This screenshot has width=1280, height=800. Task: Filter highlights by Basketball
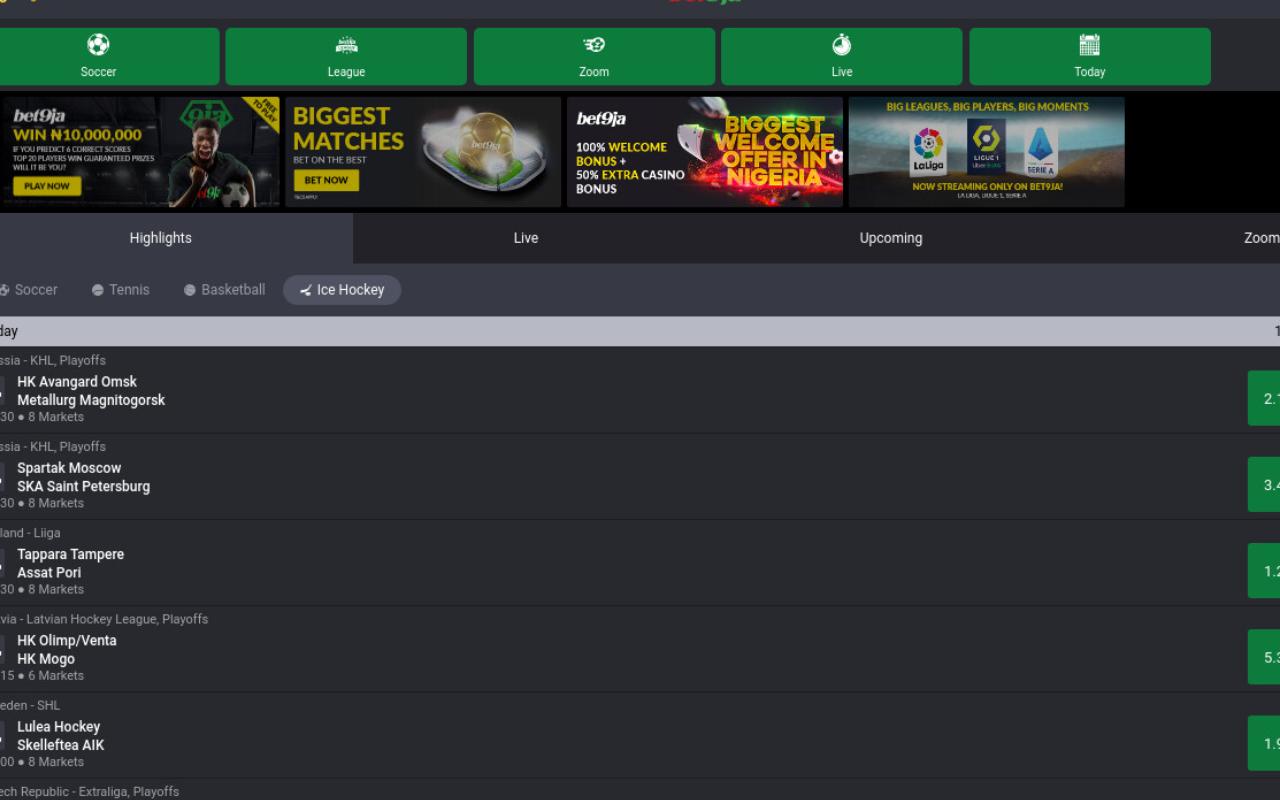225,290
